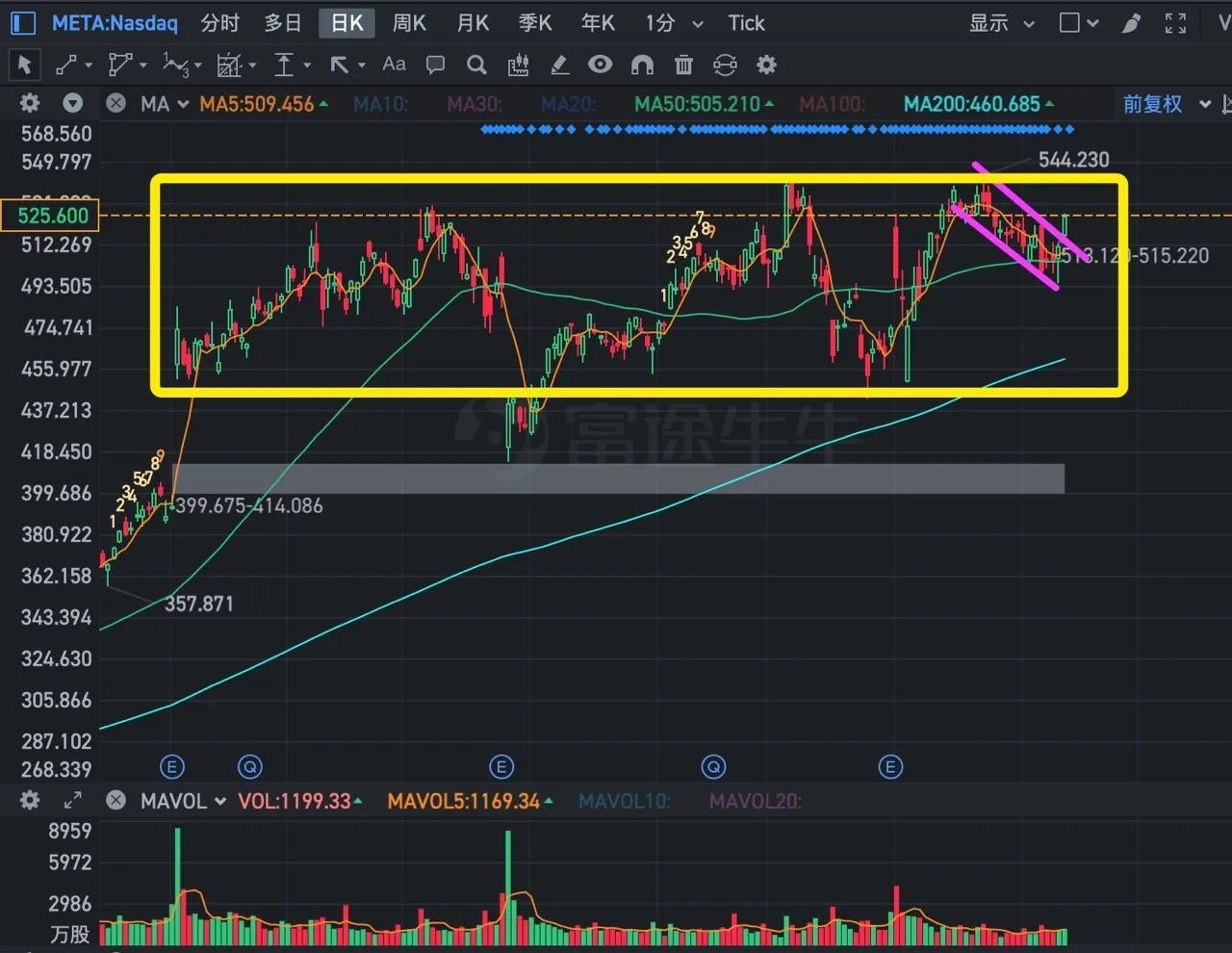Switch to the 年K yearly tab

pyautogui.click(x=598, y=22)
